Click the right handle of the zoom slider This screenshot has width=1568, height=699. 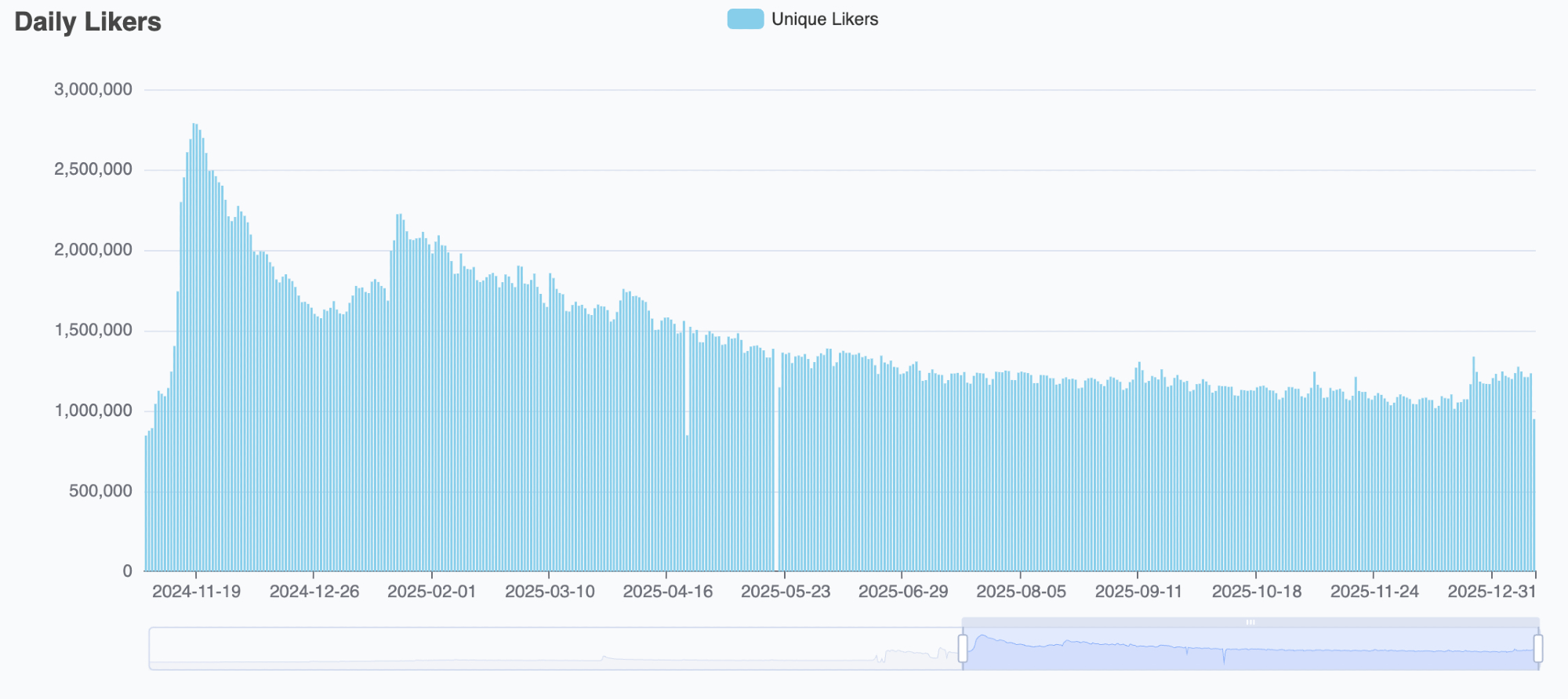pyautogui.click(x=1538, y=649)
